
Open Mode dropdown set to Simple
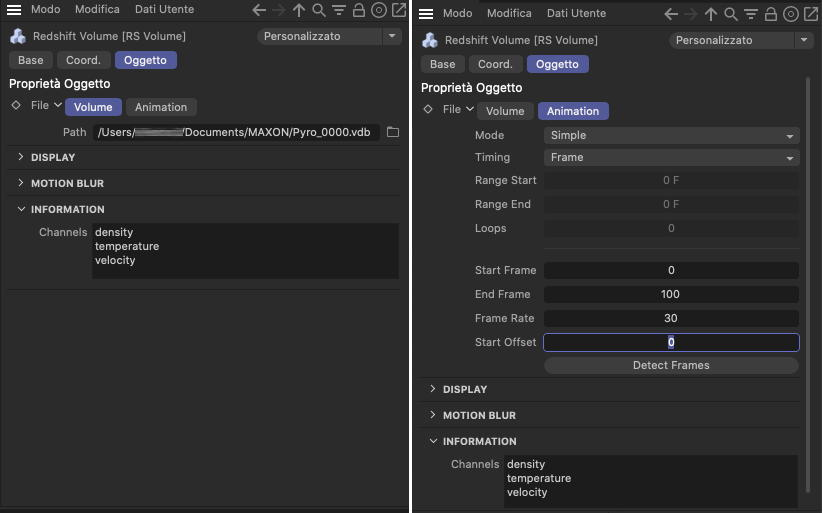(x=671, y=135)
